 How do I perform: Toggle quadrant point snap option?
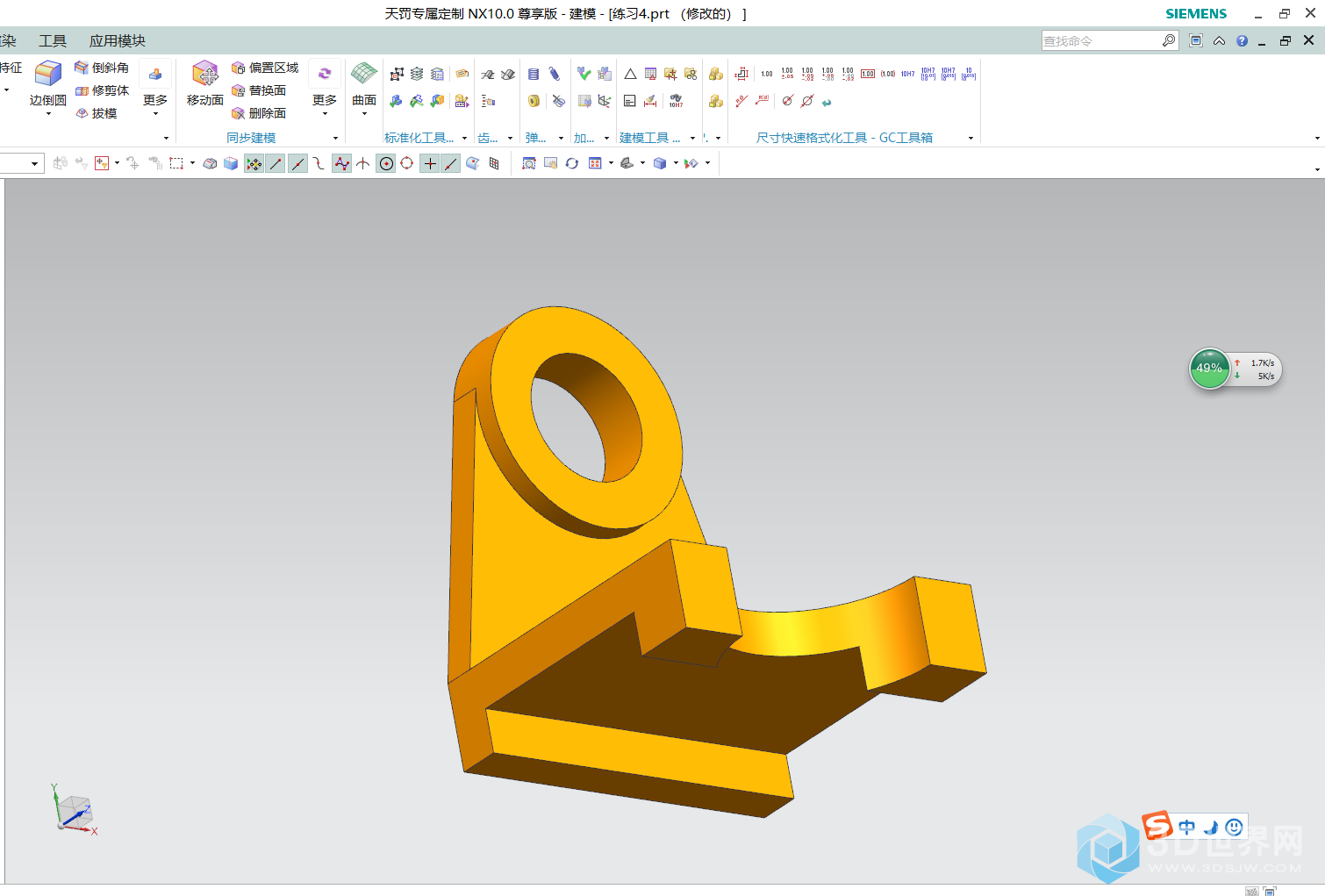pyautogui.click(x=407, y=163)
